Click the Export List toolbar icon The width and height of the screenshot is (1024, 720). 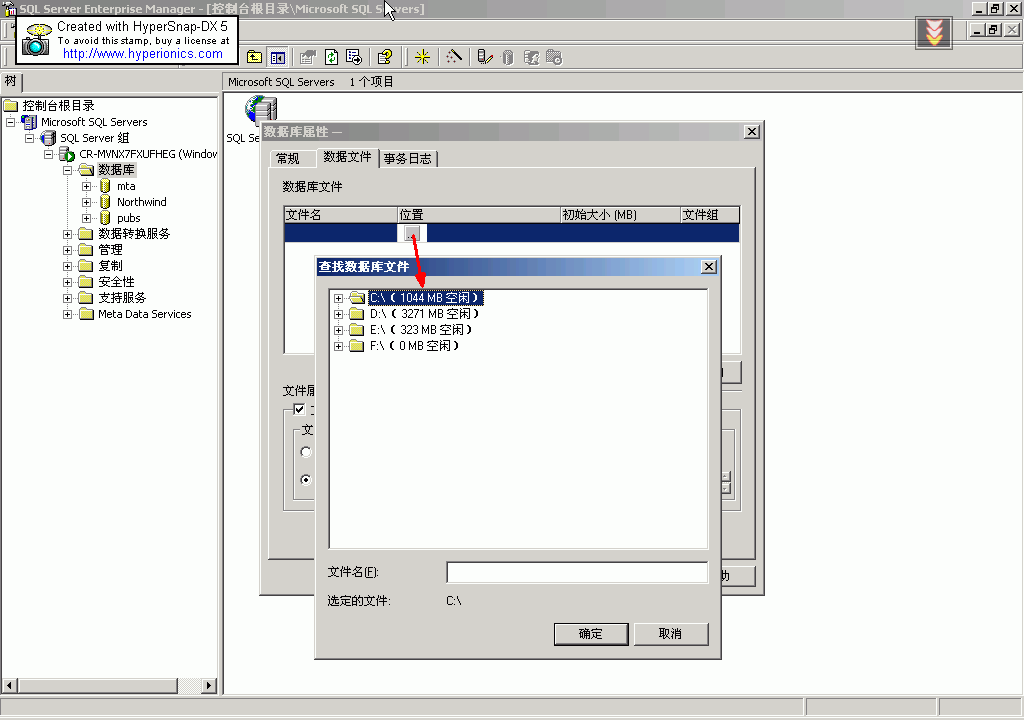(354, 57)
